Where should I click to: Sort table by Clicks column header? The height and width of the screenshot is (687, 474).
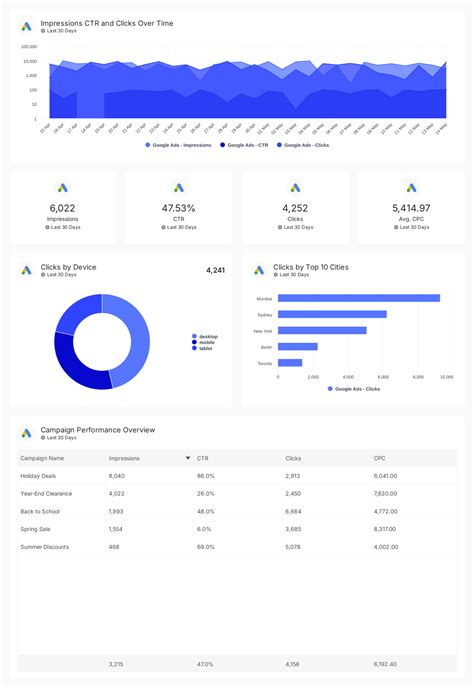click(x=293, y=458)
